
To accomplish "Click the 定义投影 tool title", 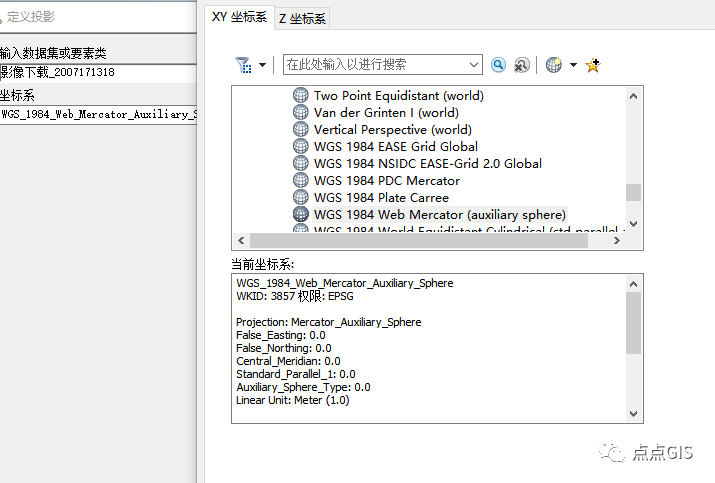I will click(31, 17).
